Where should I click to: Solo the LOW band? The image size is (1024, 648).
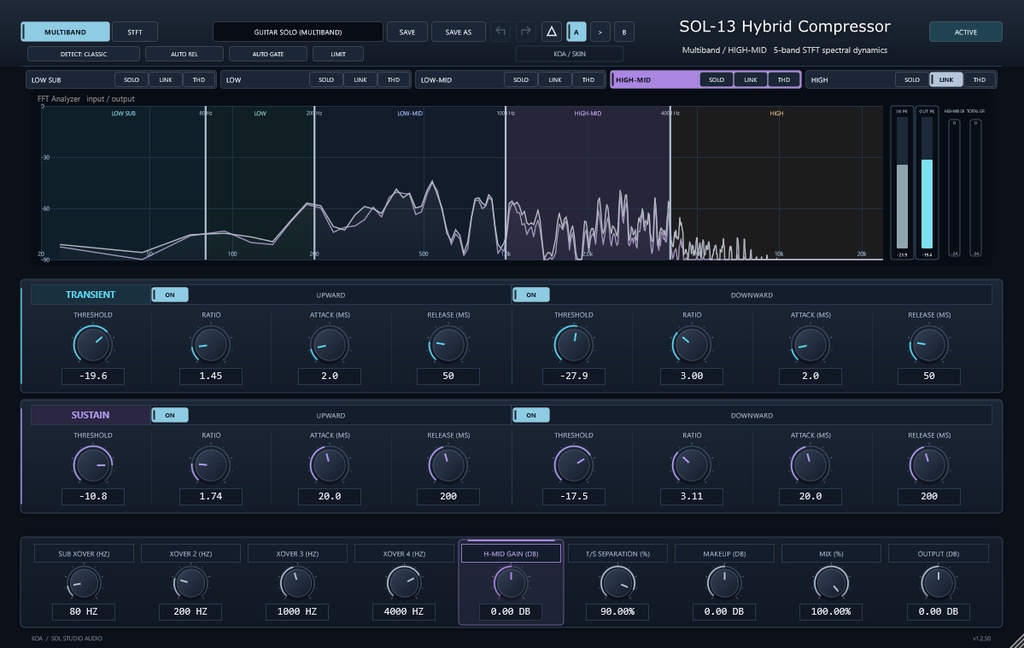(326, 80)
